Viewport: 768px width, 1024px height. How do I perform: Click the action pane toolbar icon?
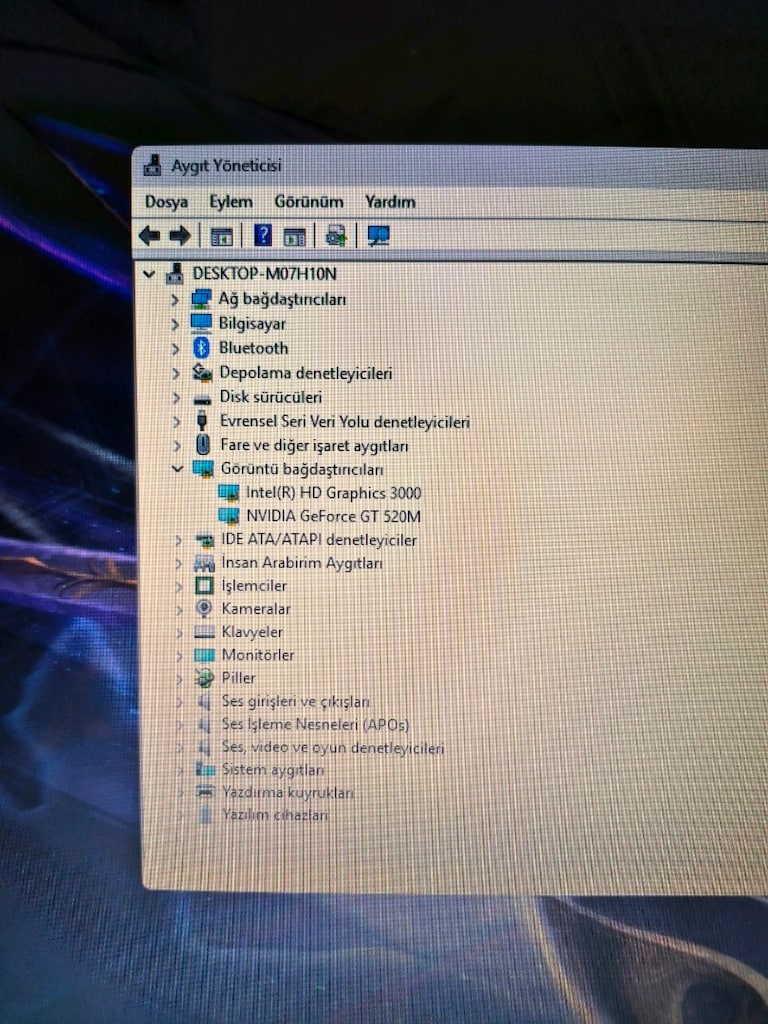pos(295,236)
